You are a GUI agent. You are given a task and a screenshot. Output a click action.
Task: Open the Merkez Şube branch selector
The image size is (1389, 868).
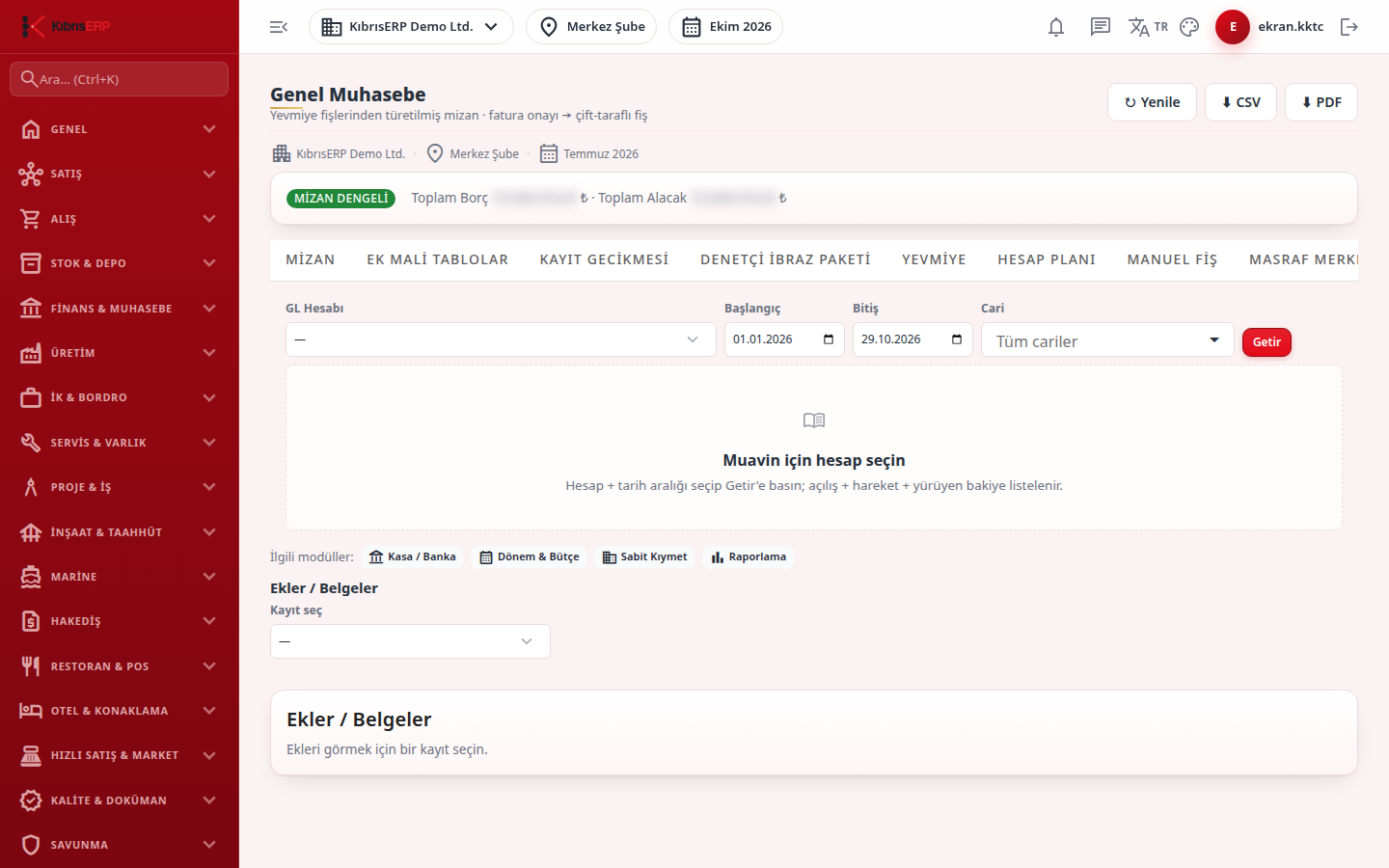[x=591, y=27]
